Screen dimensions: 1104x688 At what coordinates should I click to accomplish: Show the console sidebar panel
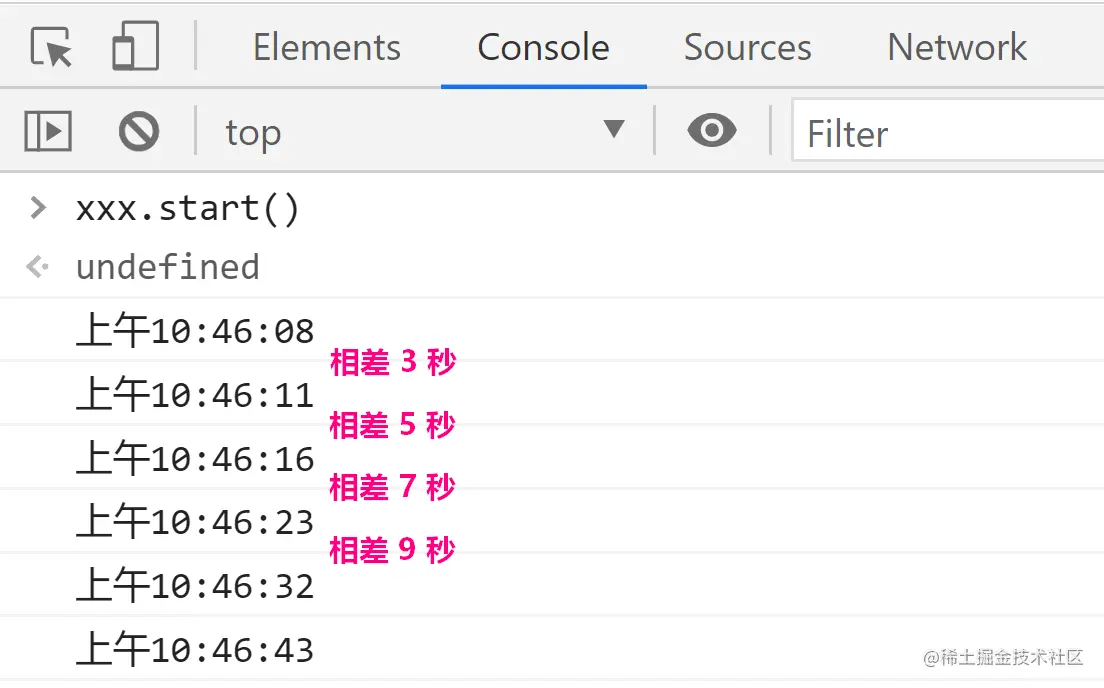tap(48, 131)
